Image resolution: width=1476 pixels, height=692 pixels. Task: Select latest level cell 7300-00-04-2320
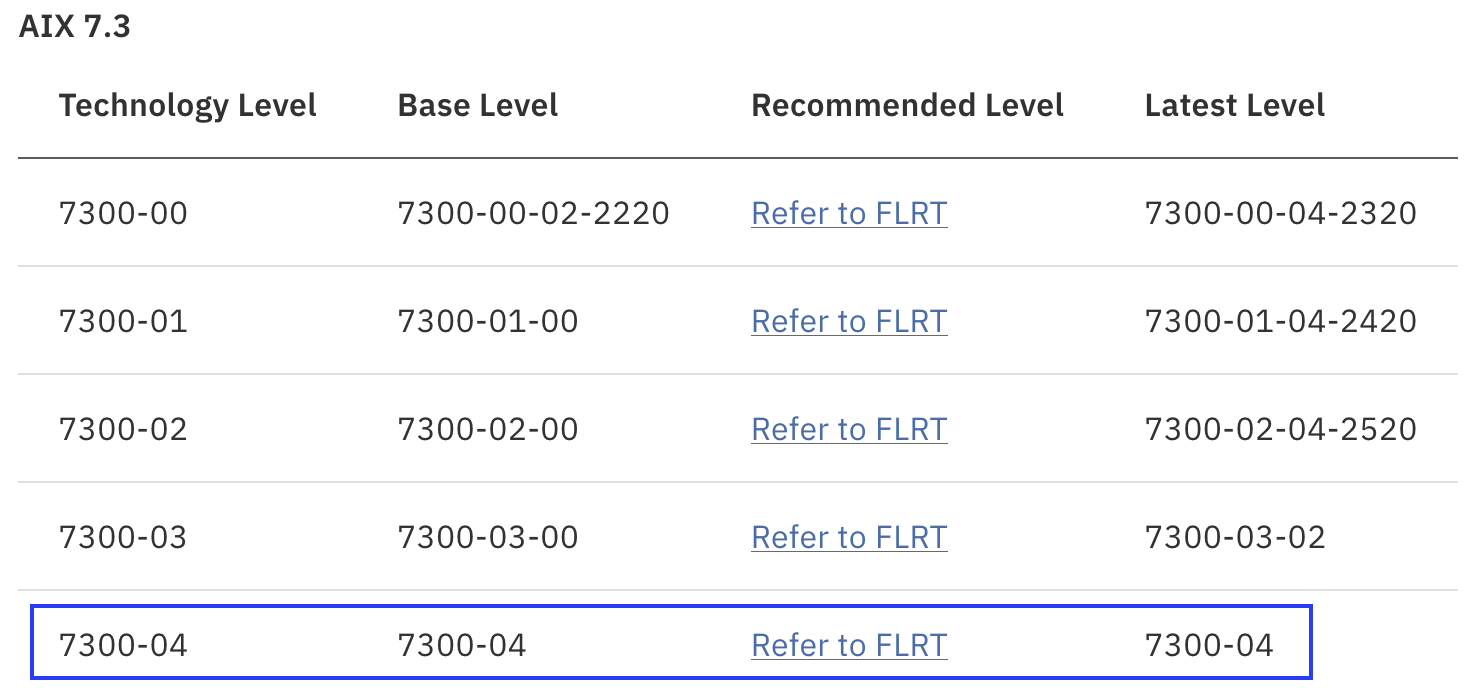coord(1281,213)
